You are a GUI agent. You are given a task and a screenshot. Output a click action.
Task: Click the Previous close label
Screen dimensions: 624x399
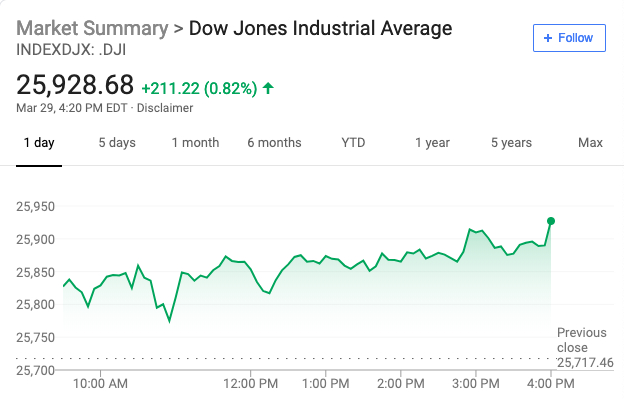[582, 340]
